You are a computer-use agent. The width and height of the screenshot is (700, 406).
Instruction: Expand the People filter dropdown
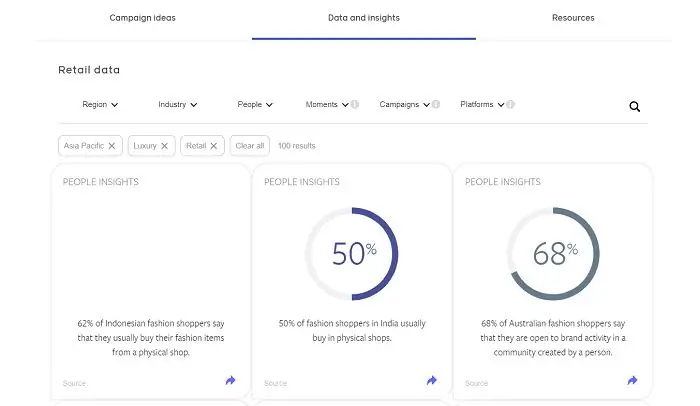255,104
